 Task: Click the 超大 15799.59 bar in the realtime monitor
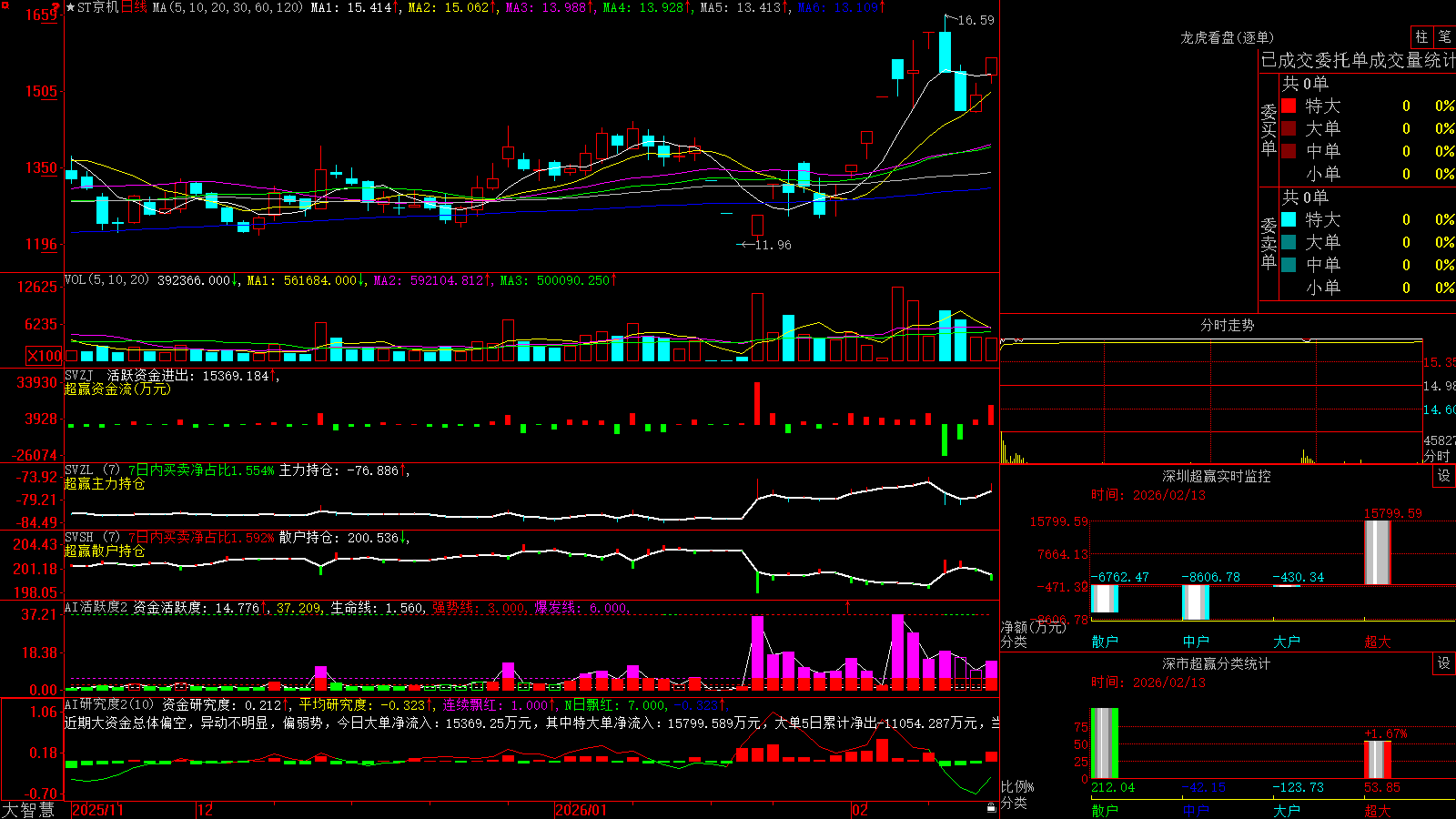pos(1378,552)
